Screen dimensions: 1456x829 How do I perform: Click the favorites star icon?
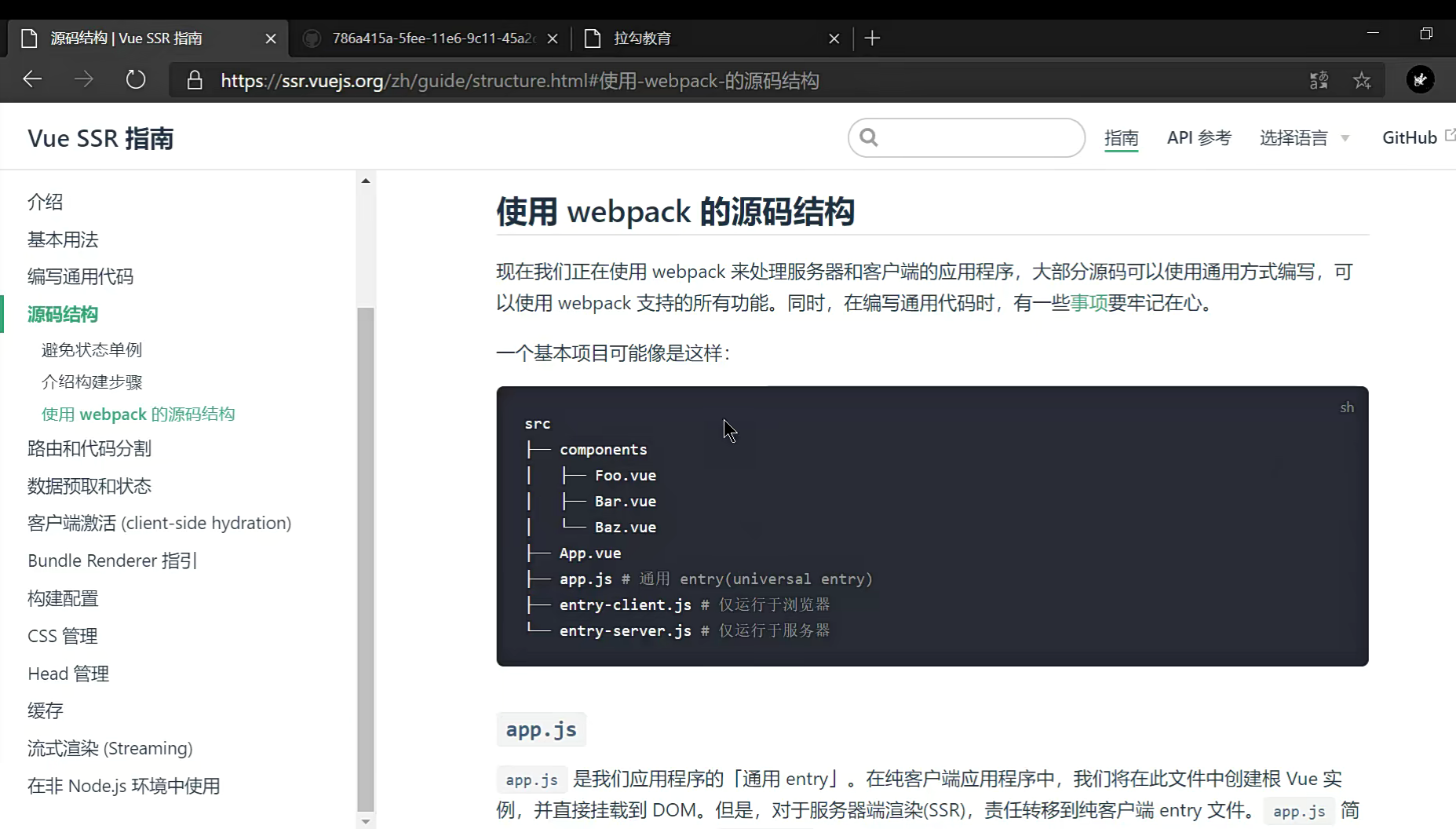[x=1362, y=80]
